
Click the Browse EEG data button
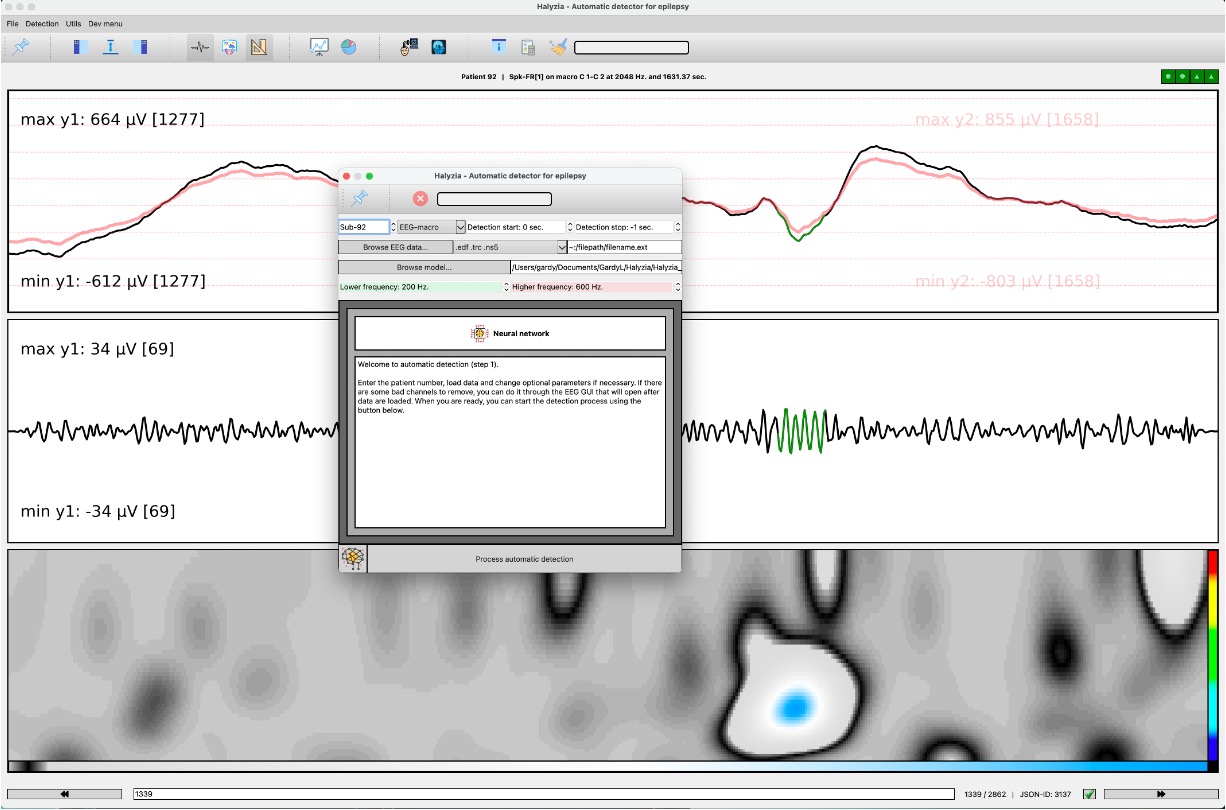click(395, 247)
